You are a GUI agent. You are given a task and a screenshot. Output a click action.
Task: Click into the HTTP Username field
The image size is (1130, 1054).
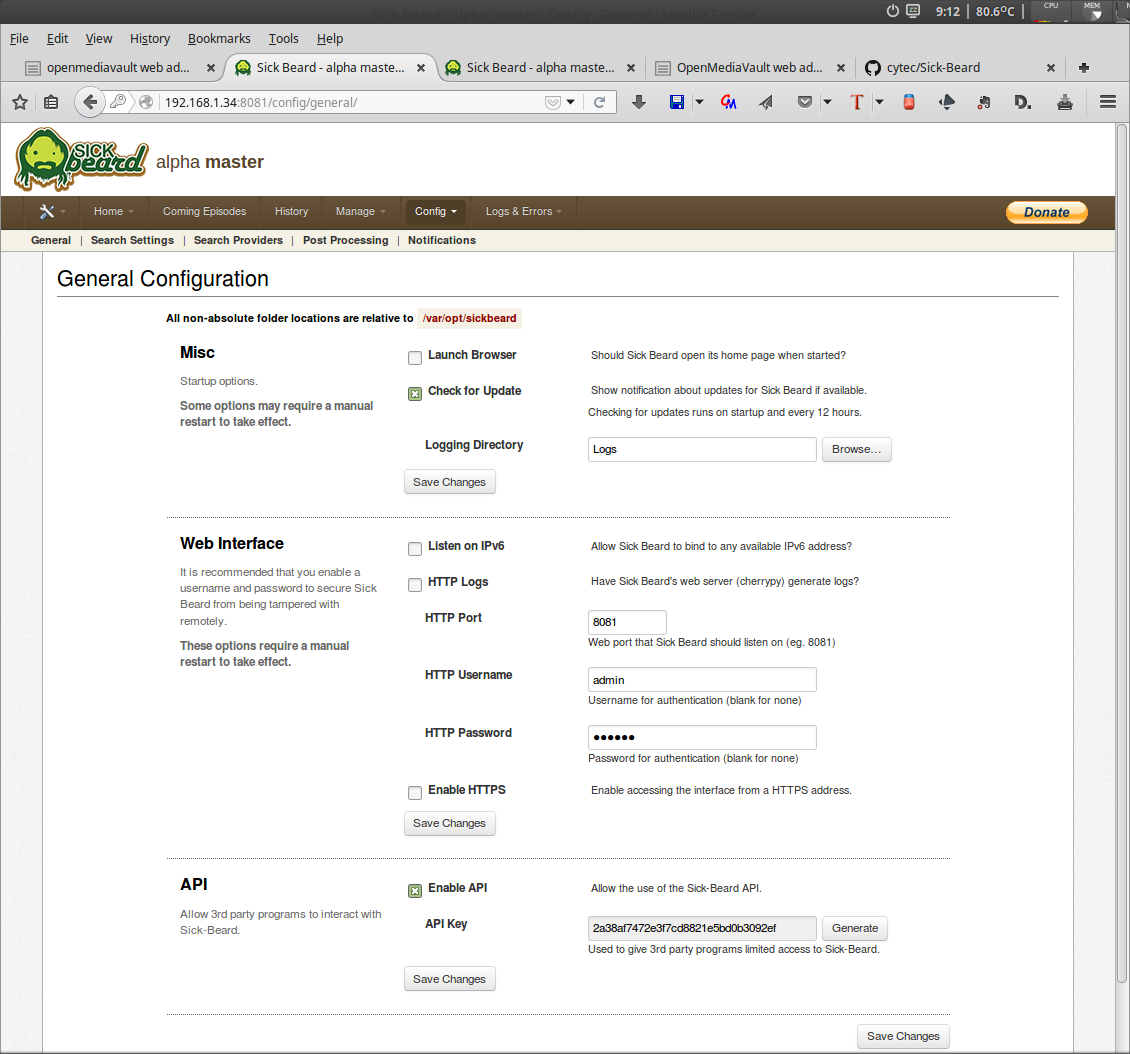[x=702, y=680]
